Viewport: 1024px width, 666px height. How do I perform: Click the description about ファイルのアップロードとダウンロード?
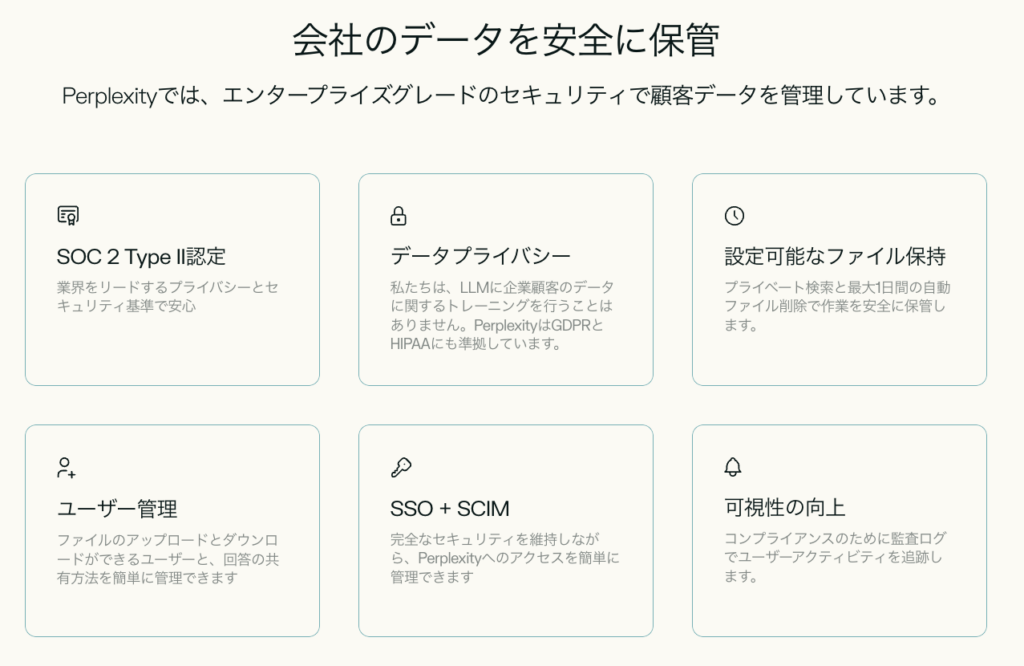pyautogui.click(x=167, y=558)
